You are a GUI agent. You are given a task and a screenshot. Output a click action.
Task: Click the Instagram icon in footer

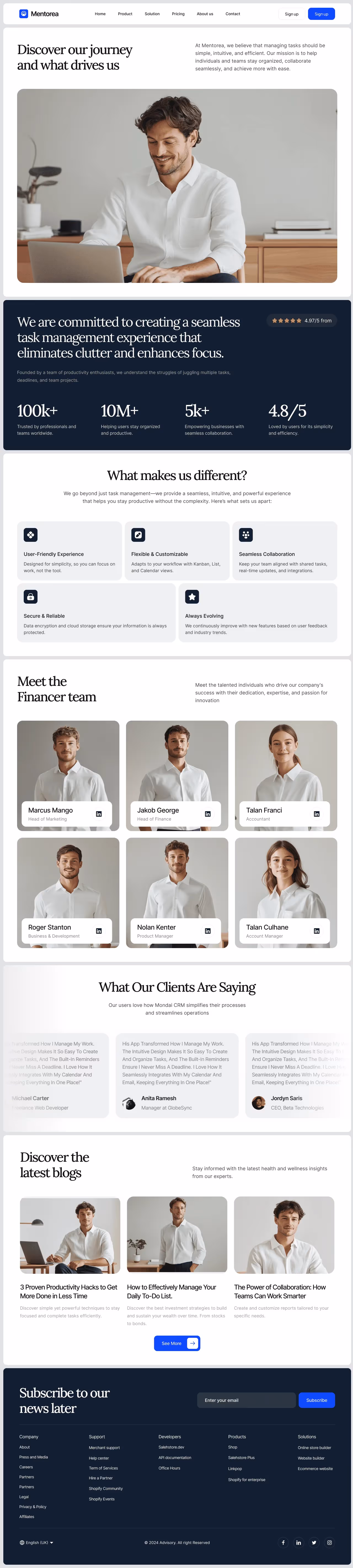(x=329, y=1542)
